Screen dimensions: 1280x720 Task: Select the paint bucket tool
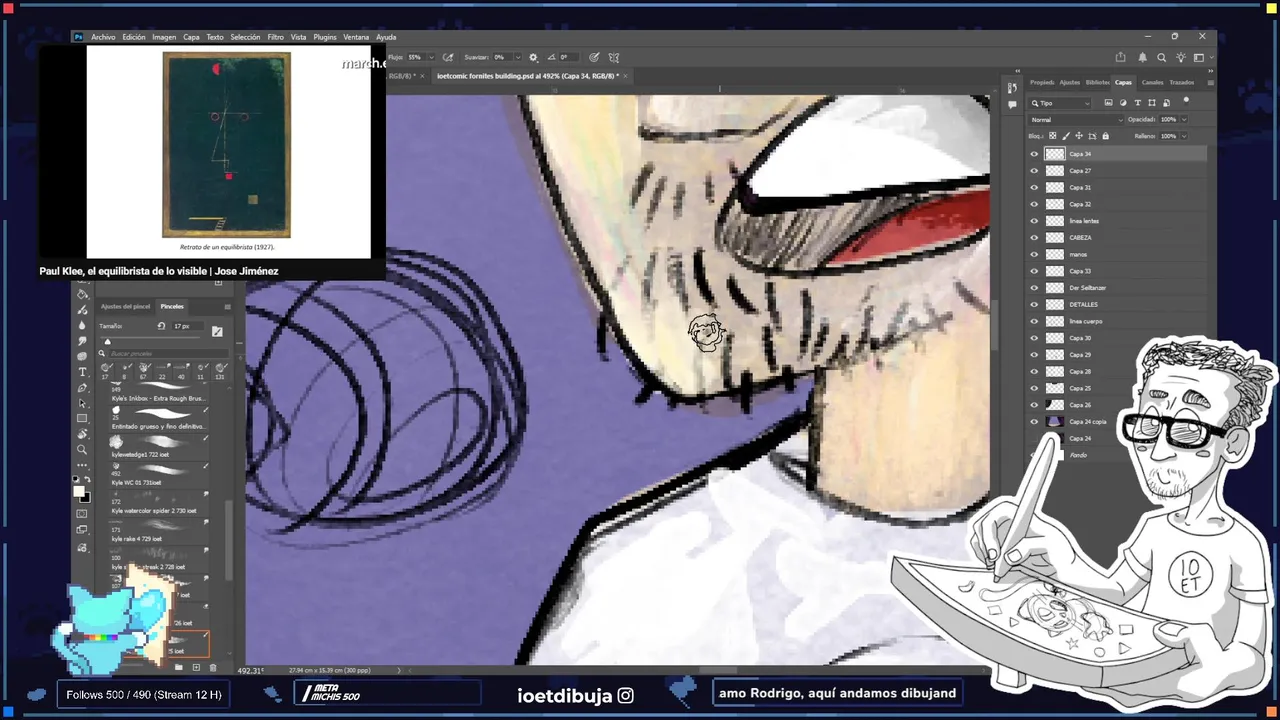(x=82, y=294)
